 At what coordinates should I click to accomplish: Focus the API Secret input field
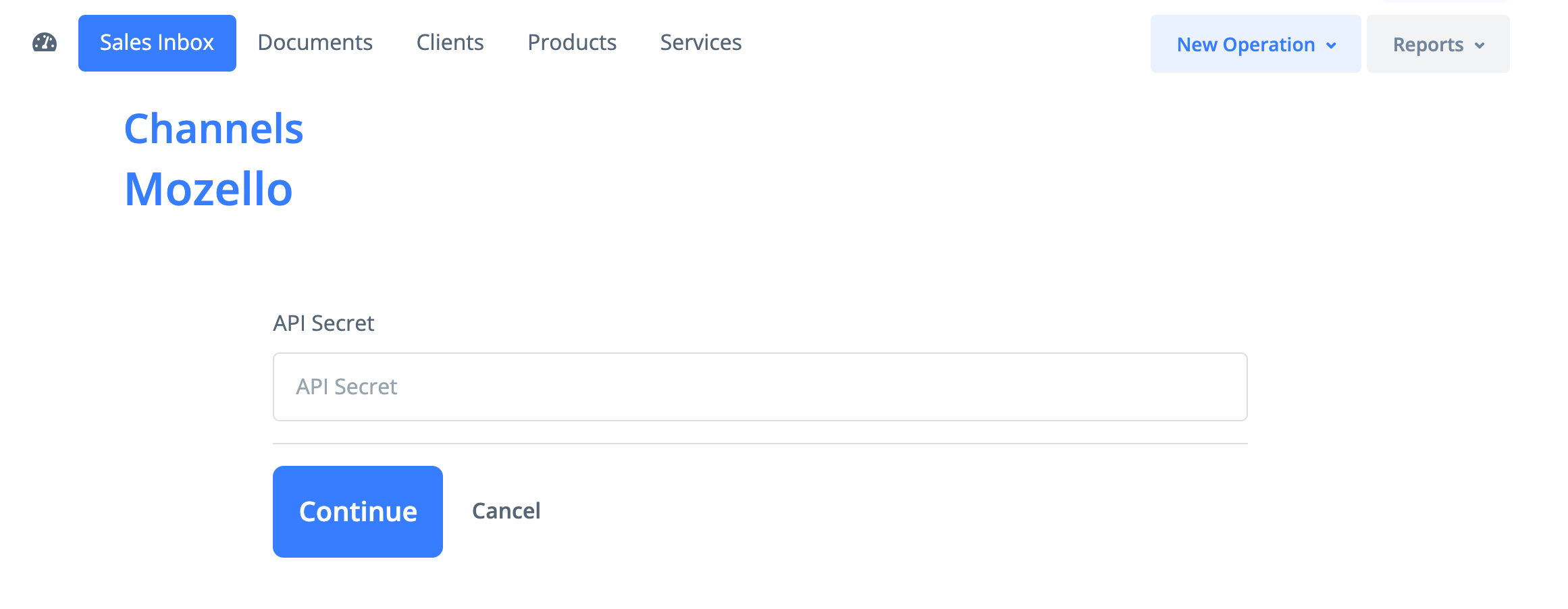coord(760,387)
